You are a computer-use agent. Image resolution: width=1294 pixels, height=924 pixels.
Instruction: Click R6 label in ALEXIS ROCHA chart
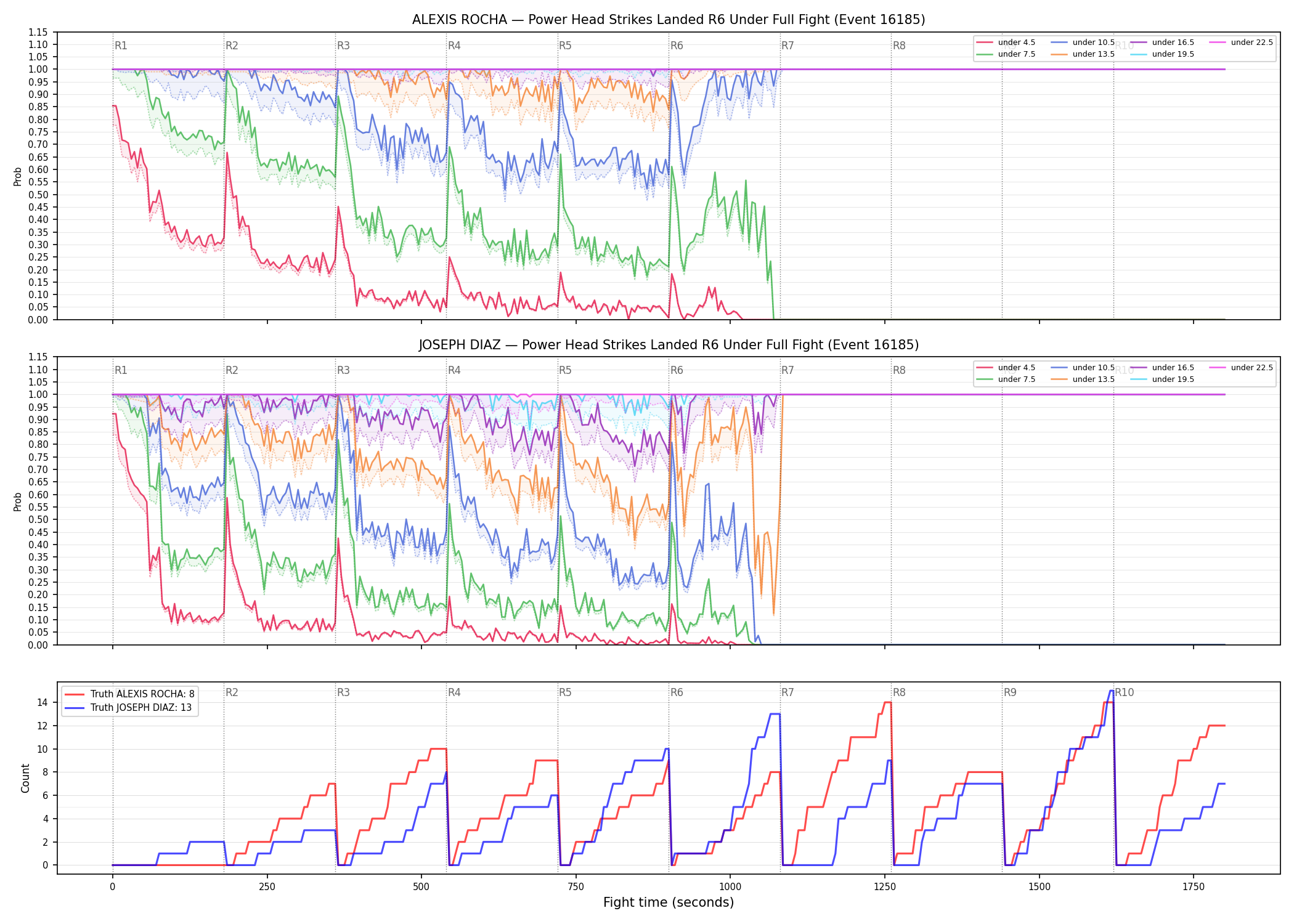coord(677,46)
